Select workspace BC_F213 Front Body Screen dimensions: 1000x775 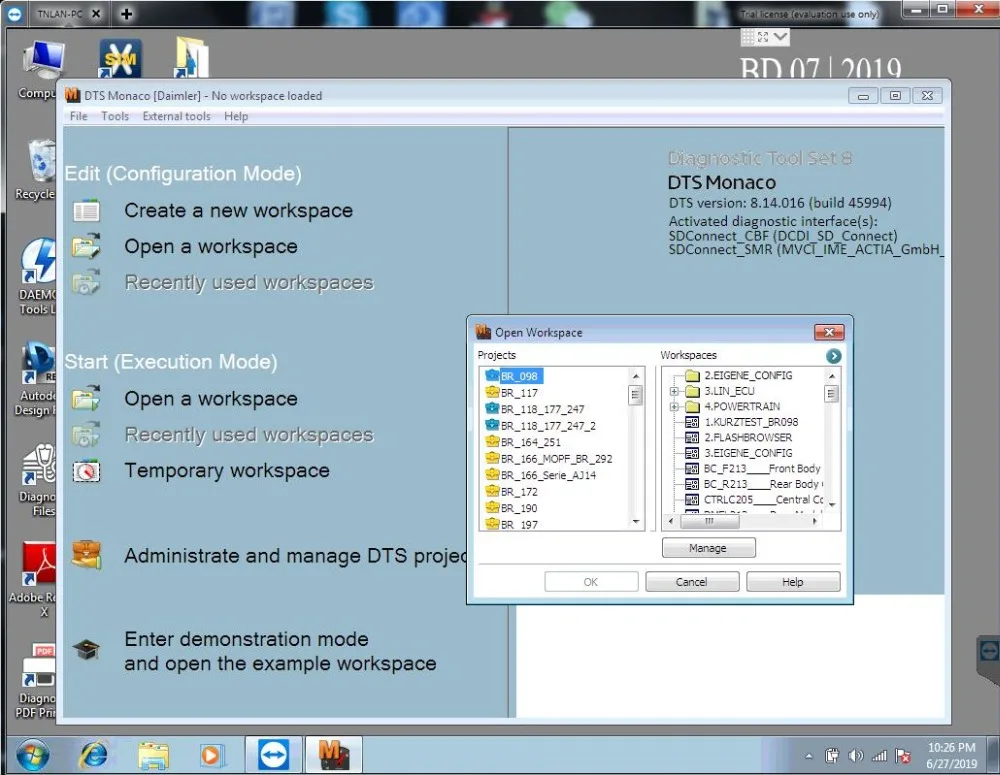(762, 468)
